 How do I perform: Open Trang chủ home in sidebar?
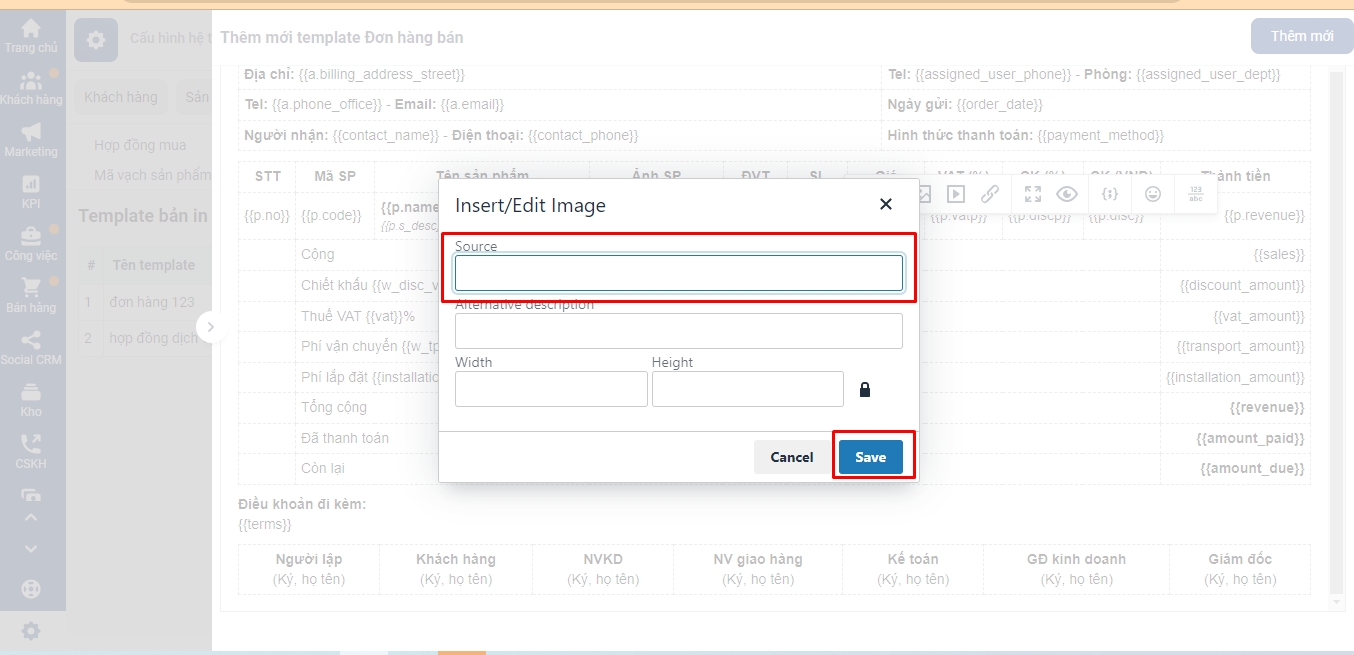(x=31, y=35)
